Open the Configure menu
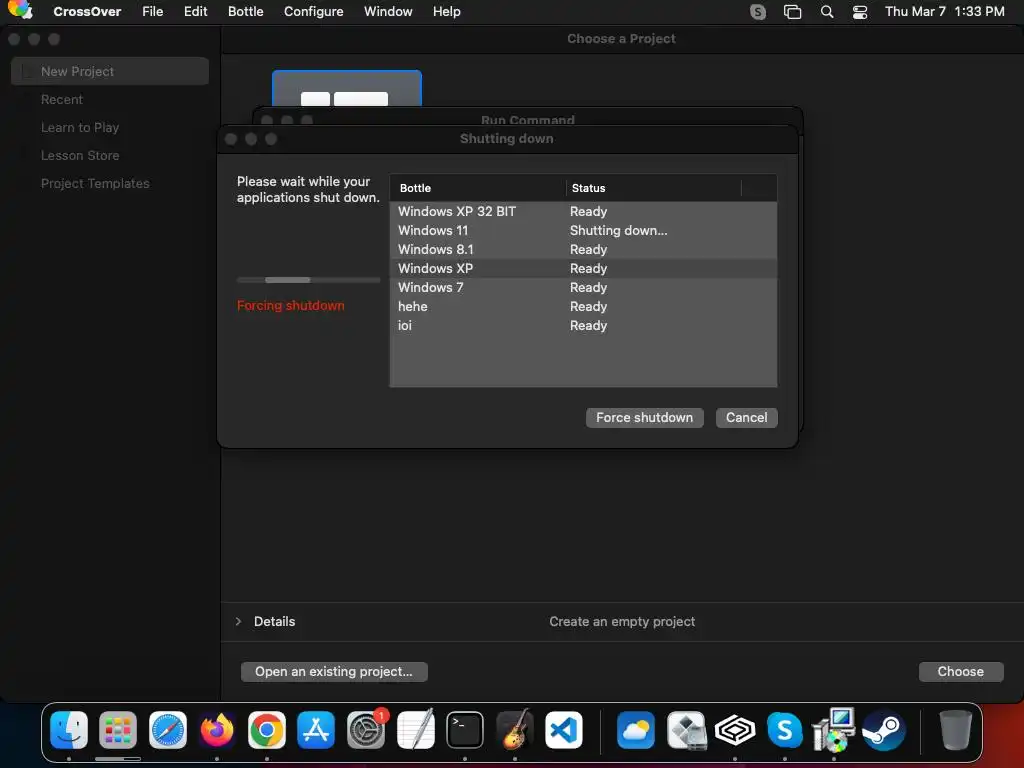The width and height of the screenshot is (1024, 768). tap(313, 12)
